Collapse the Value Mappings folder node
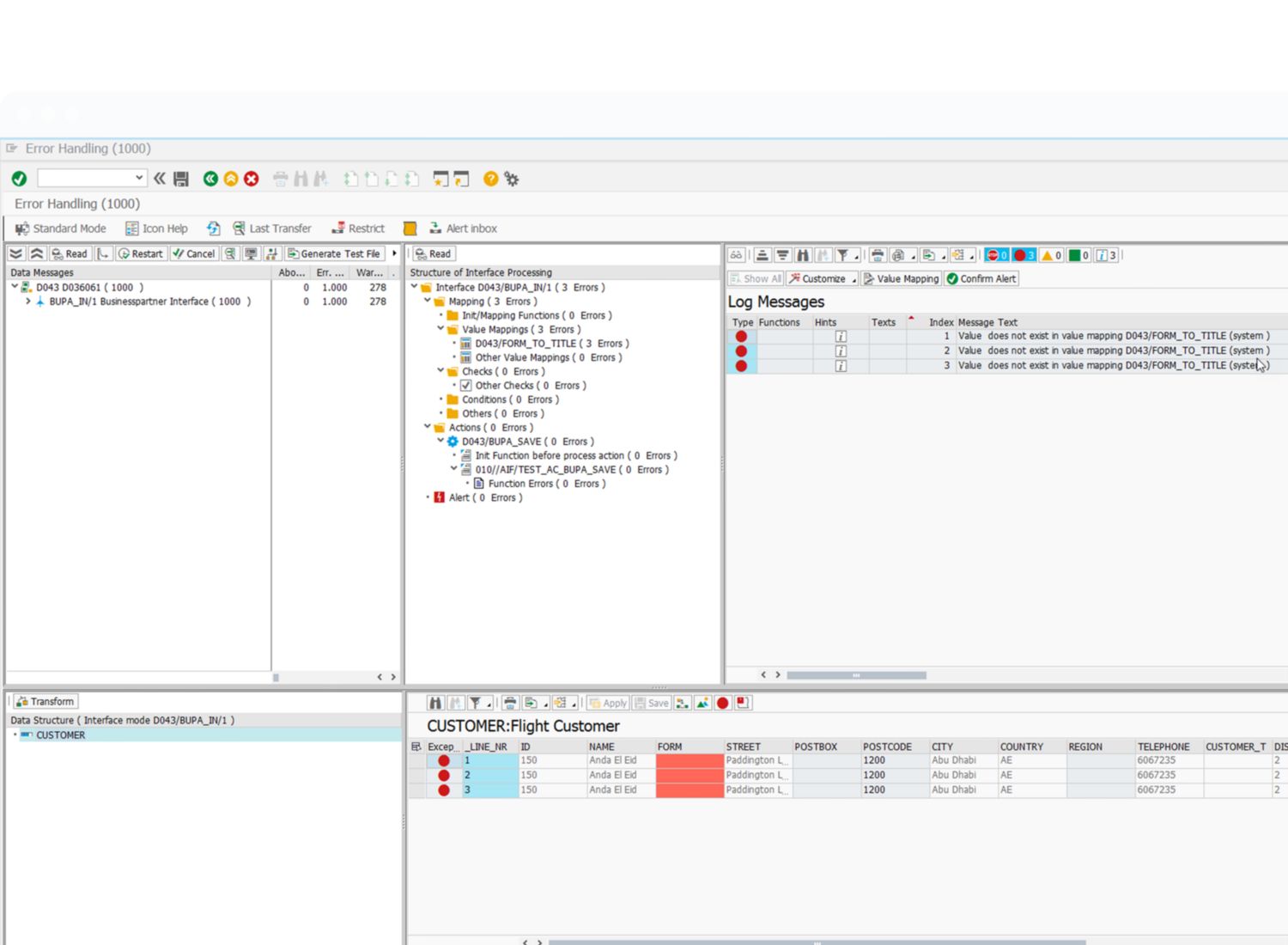Image resolution: width=1288 pixels, height=945 pixels. point(440,329)
